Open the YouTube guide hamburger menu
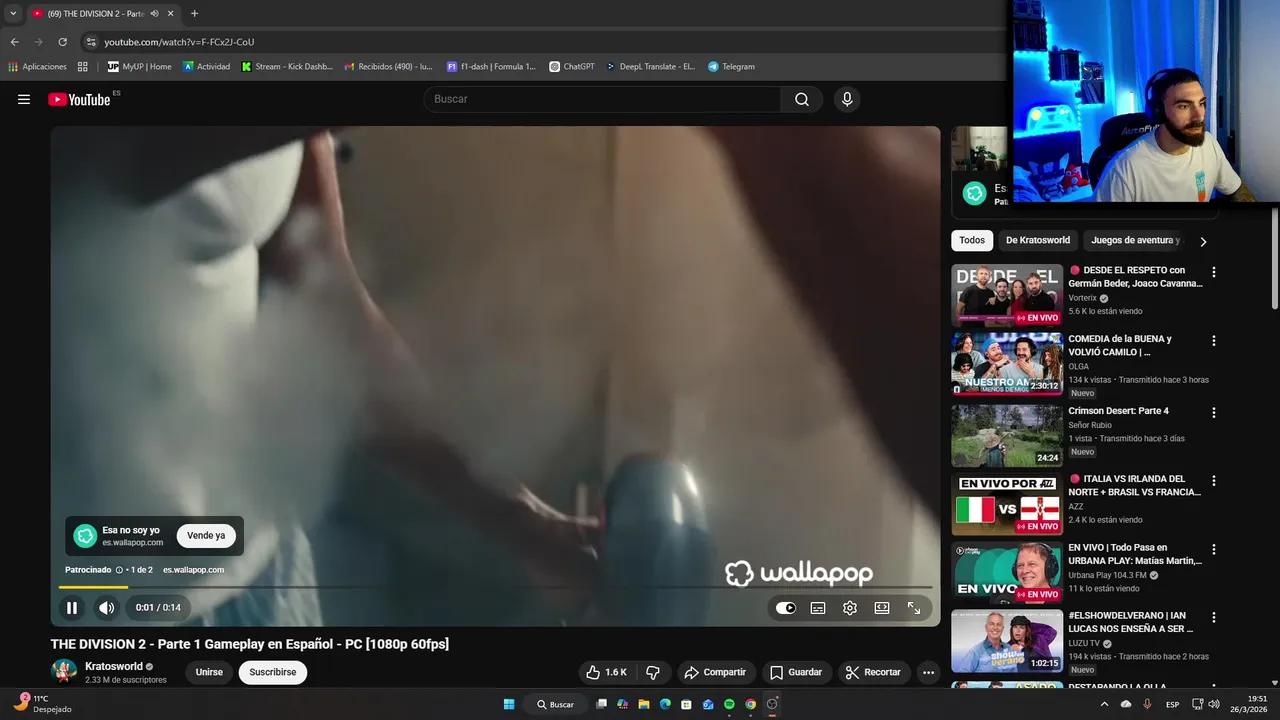Image resolution: width=1280 pixels, height=720 pixels. [x=24, y=99]
